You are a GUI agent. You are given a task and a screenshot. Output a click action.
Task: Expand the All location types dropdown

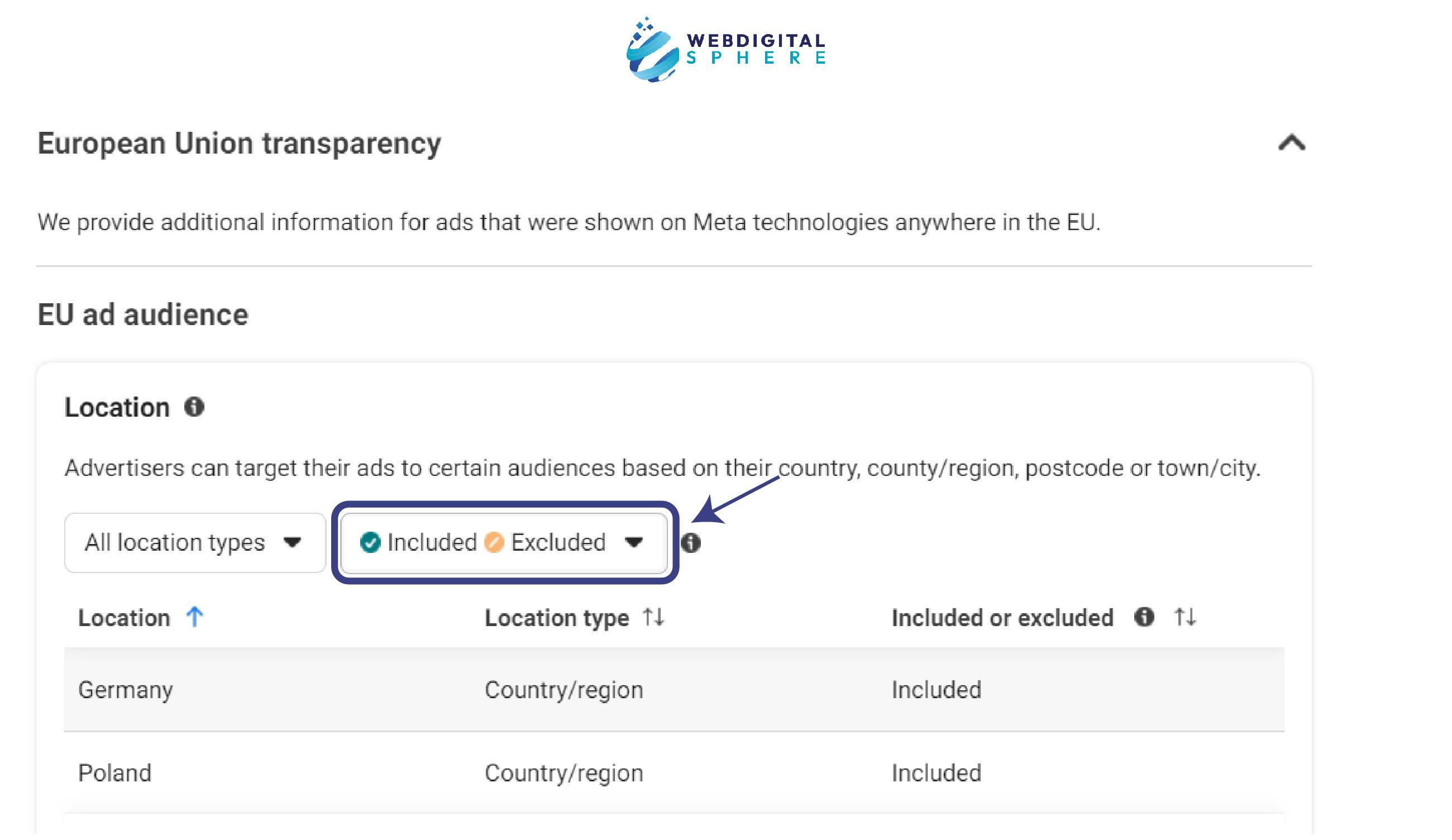pyautogui.click(x=189, y=542)
